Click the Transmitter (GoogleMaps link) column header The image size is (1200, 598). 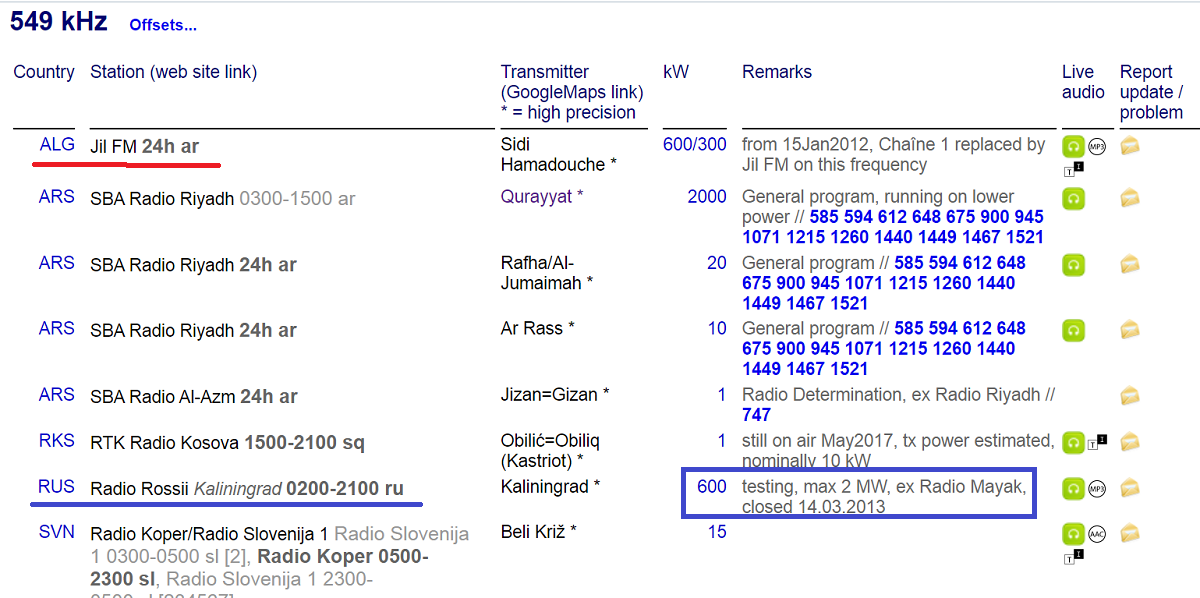pos(572,92)
